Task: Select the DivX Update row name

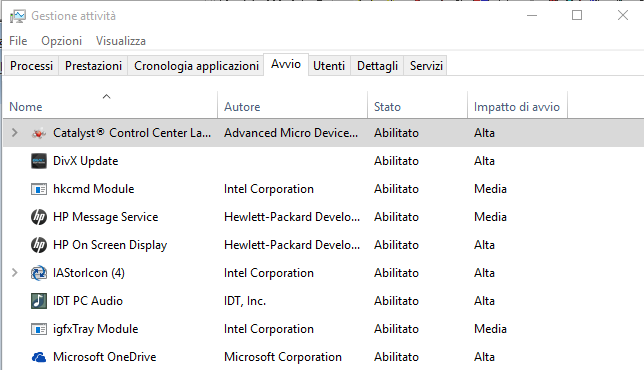Action: click(85, 161)
